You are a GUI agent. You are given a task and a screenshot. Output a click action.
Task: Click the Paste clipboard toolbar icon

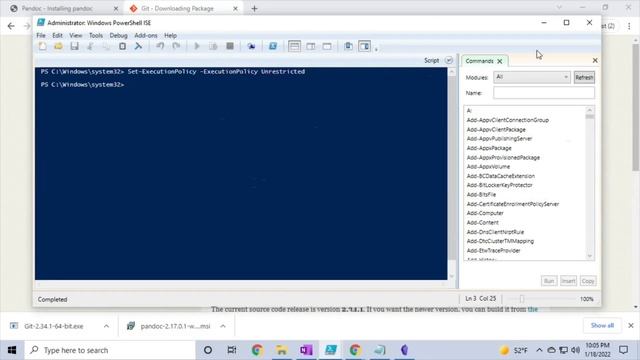[x=122, y=46]
